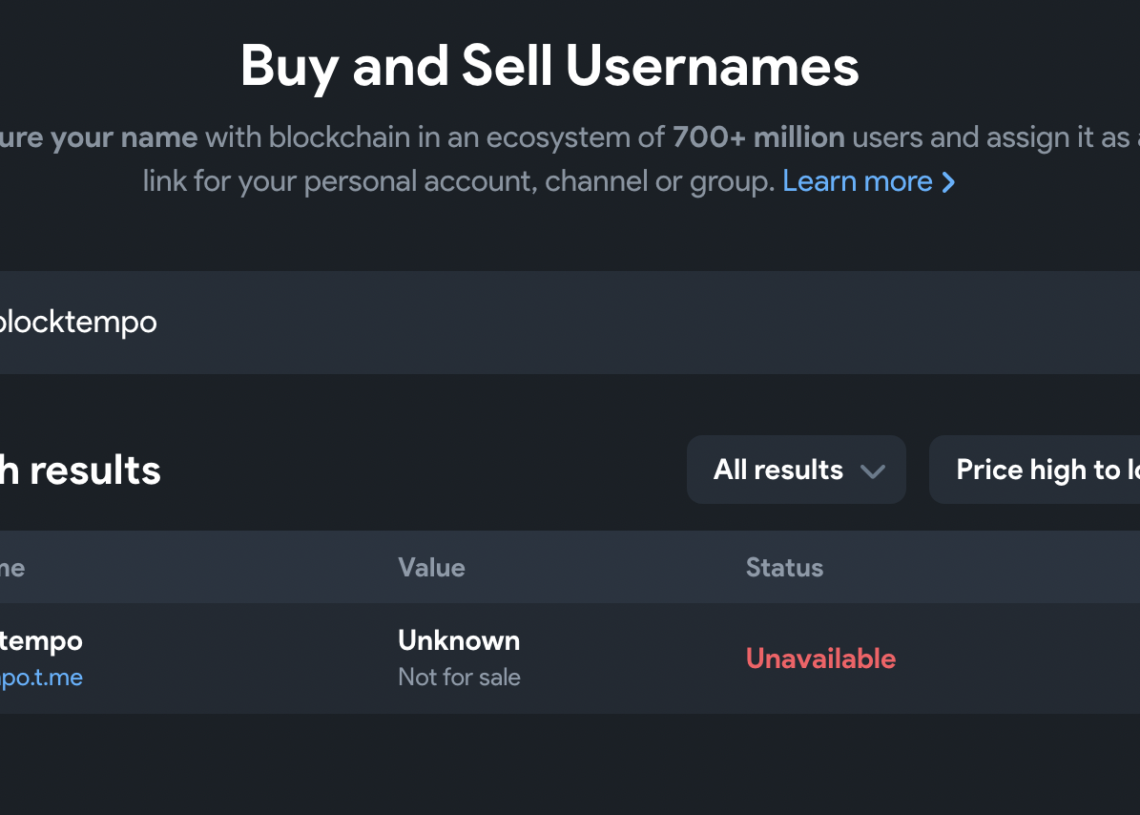Toggle the blocktempo result row selection
Screen dimensions: 1140x815
400,658
